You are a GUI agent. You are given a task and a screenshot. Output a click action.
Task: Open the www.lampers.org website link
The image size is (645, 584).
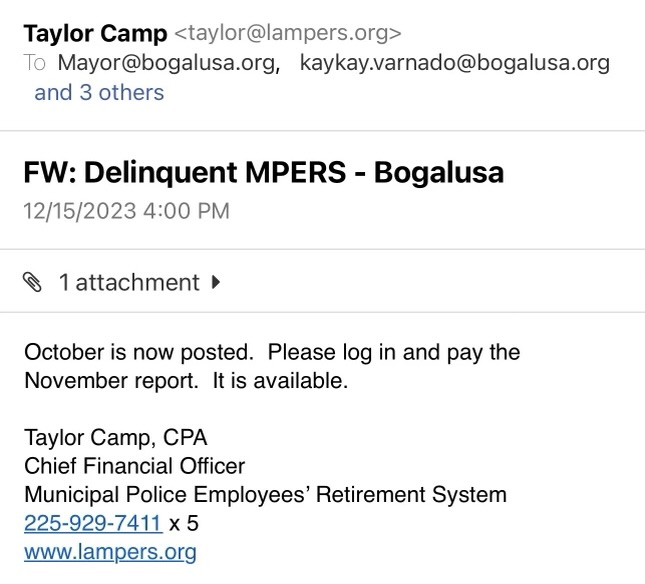click(110, 552)
